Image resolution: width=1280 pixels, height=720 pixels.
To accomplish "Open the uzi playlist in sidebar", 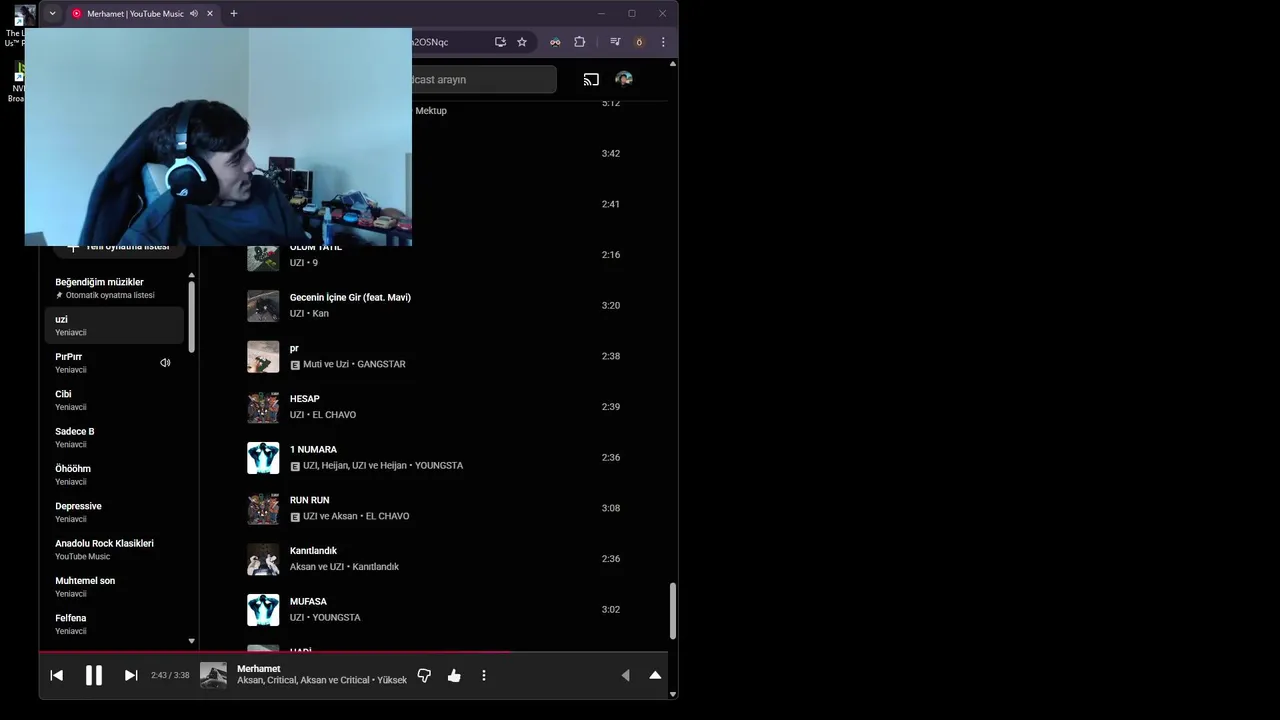I will [114, 325].
